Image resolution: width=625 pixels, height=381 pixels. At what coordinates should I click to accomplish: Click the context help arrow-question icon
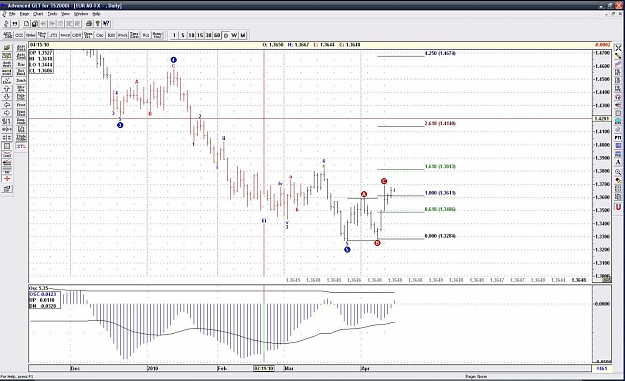pyautogui.click(x=106, y=24)
